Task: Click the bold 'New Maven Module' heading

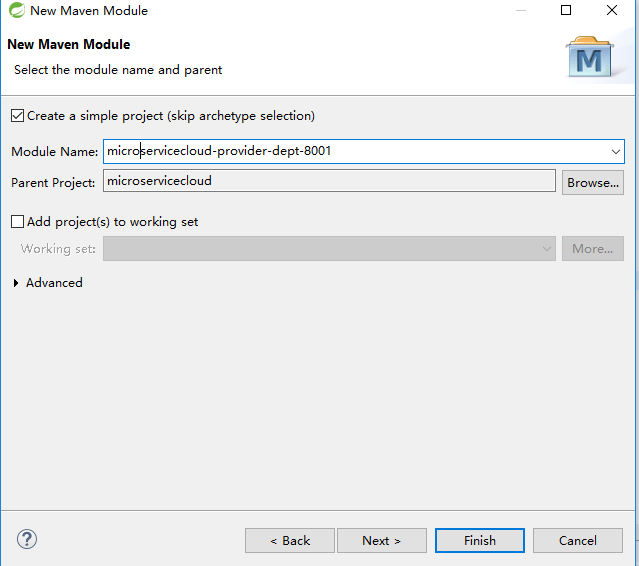Action: tap(69, 44)
